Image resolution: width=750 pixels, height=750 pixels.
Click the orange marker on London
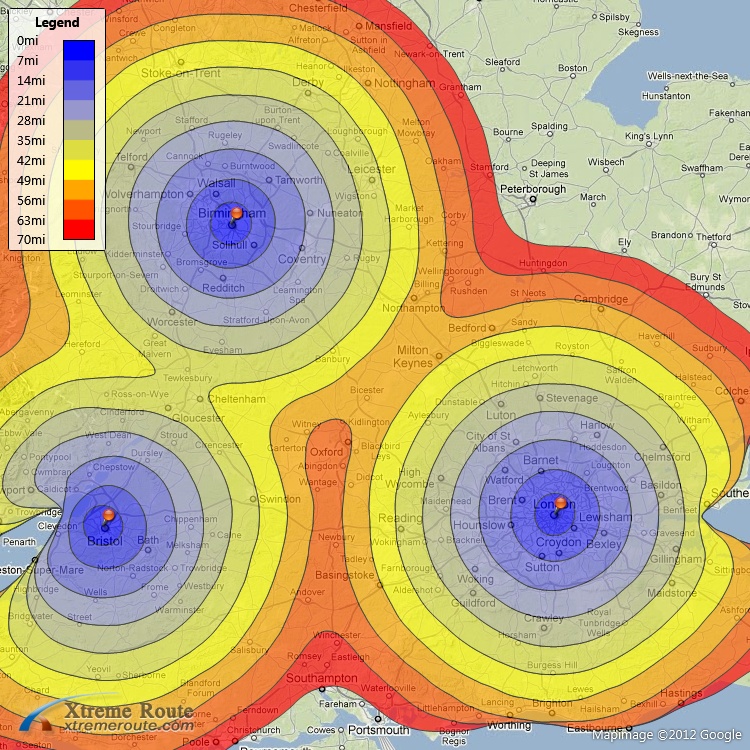(x=561, y=503)
